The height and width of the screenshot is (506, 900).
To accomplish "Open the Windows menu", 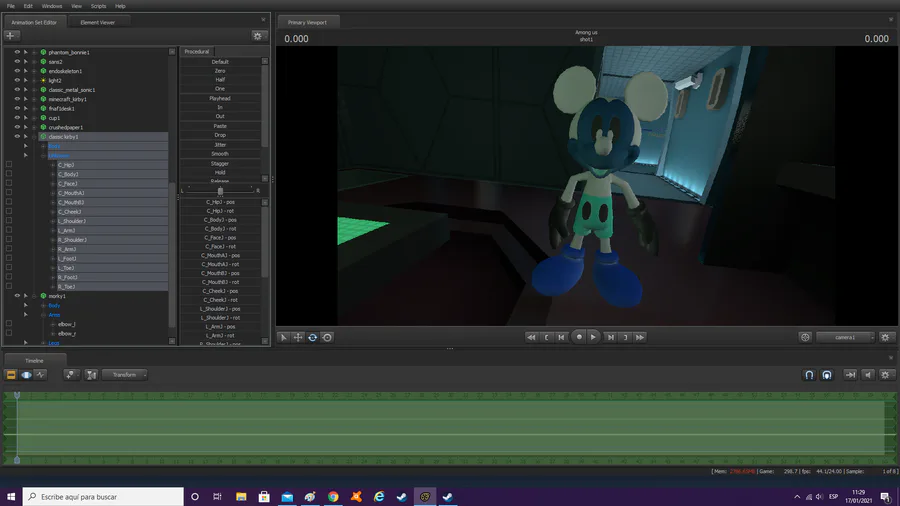I will 52,6.
